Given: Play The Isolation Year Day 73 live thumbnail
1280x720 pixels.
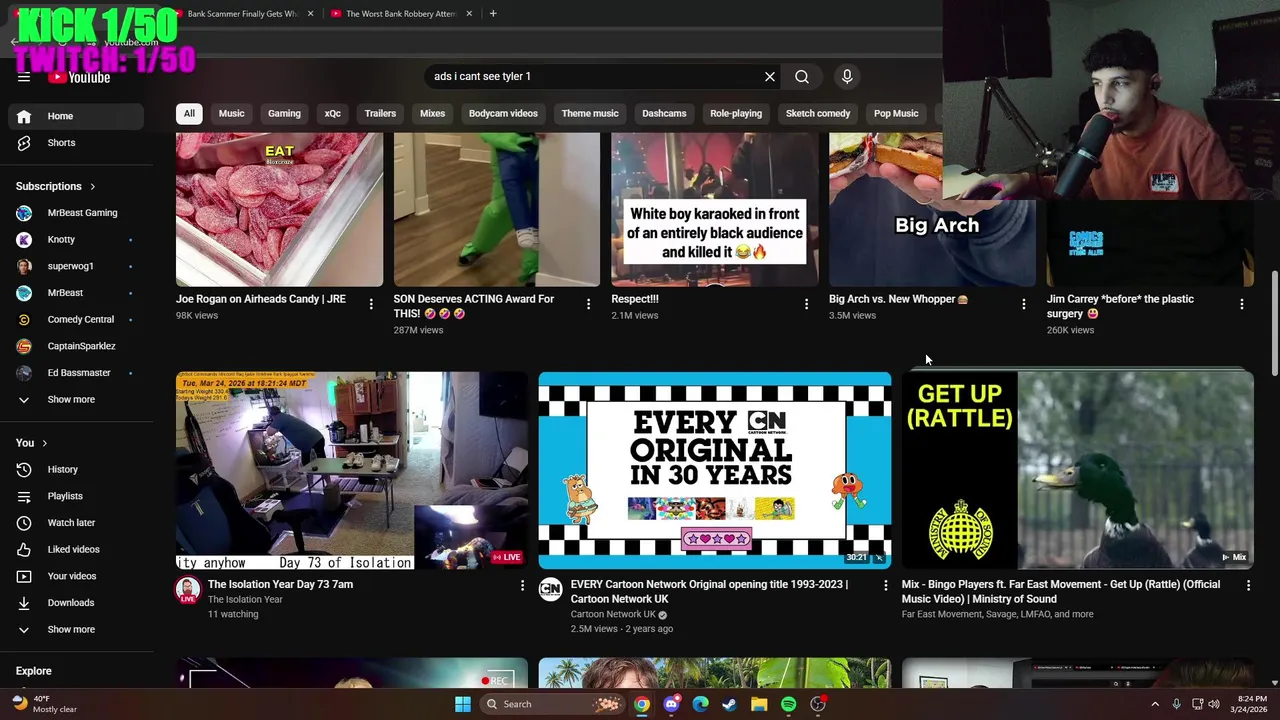Looking at the screenshot, I should click(352, 470).
